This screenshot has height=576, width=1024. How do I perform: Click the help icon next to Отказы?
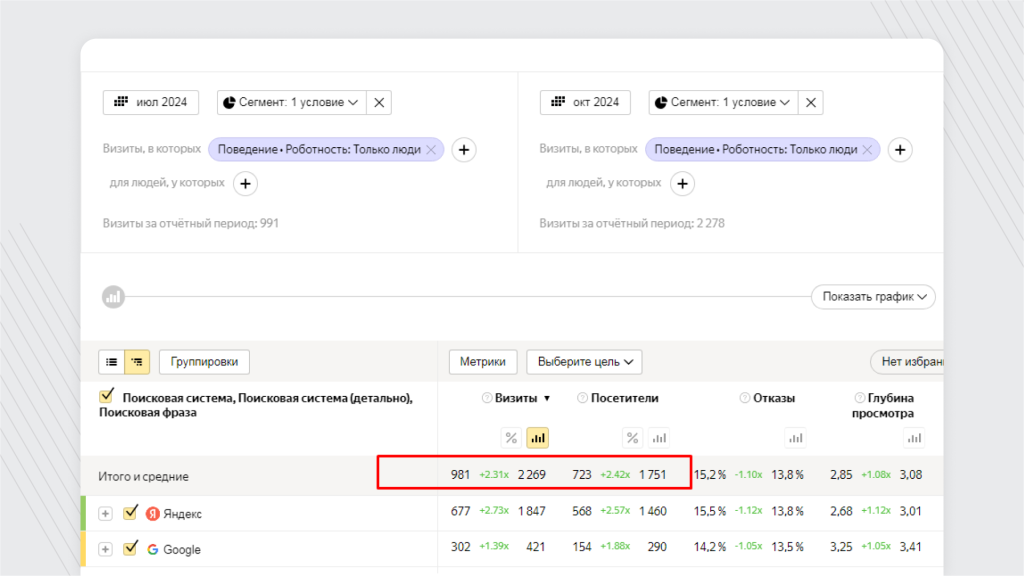(x=744, y=398)
